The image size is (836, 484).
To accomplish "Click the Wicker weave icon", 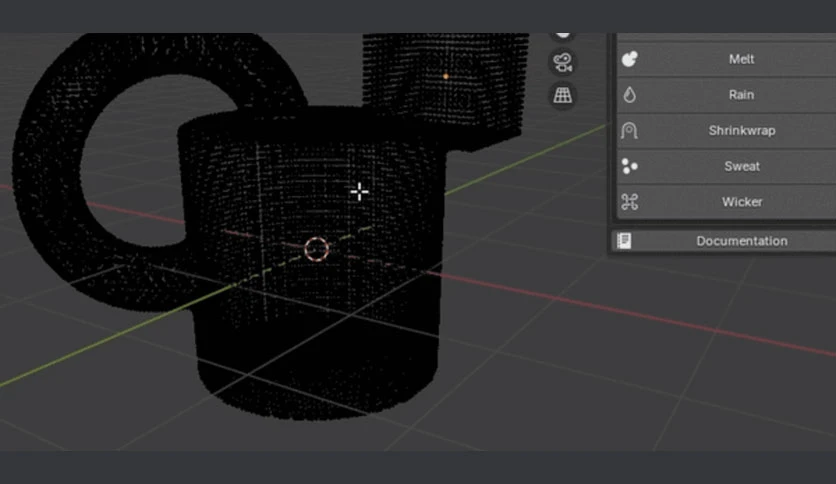I will [x=630, y=202].
